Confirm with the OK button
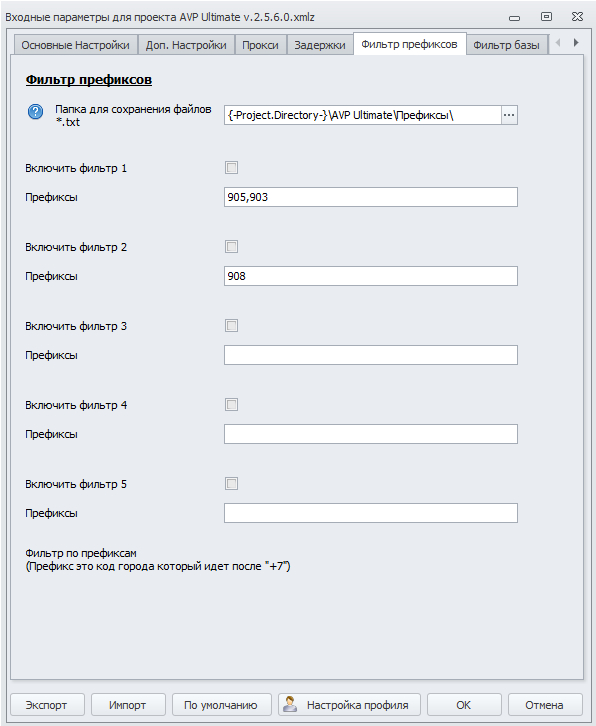Screen dimensions: 596x726 click(x=464, y=705)
